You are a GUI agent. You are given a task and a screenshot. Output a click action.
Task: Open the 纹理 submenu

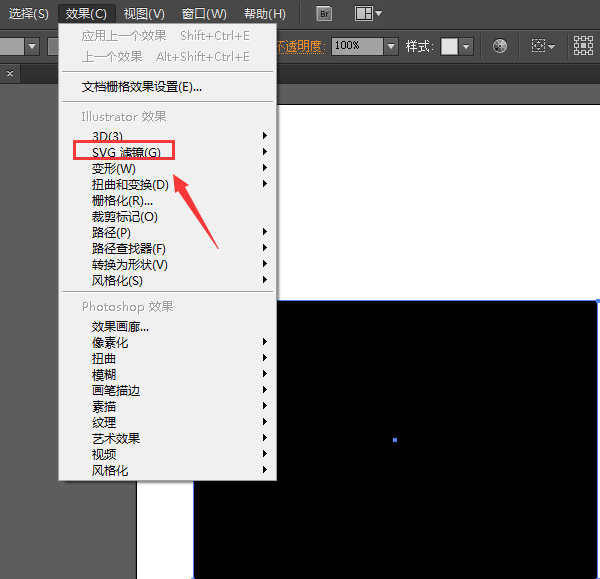tap(168, 422)
